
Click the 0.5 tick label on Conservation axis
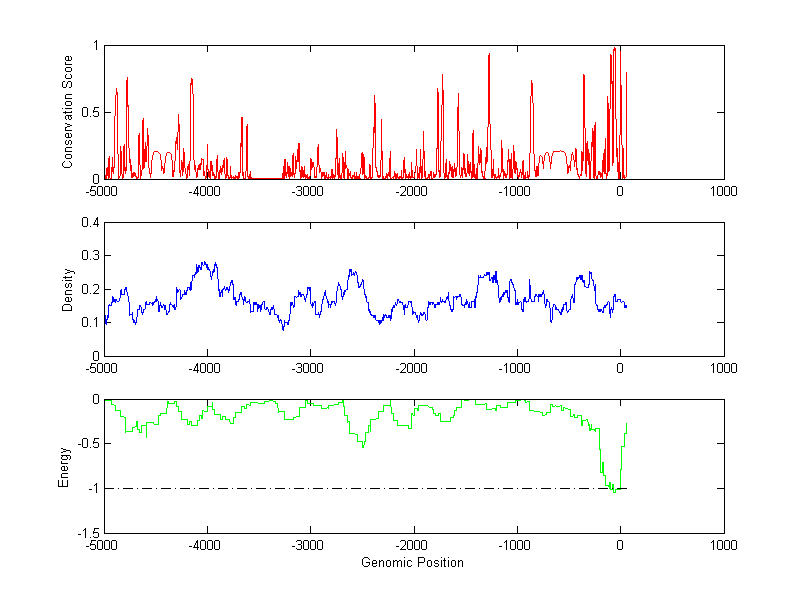(x=89, y=112)
